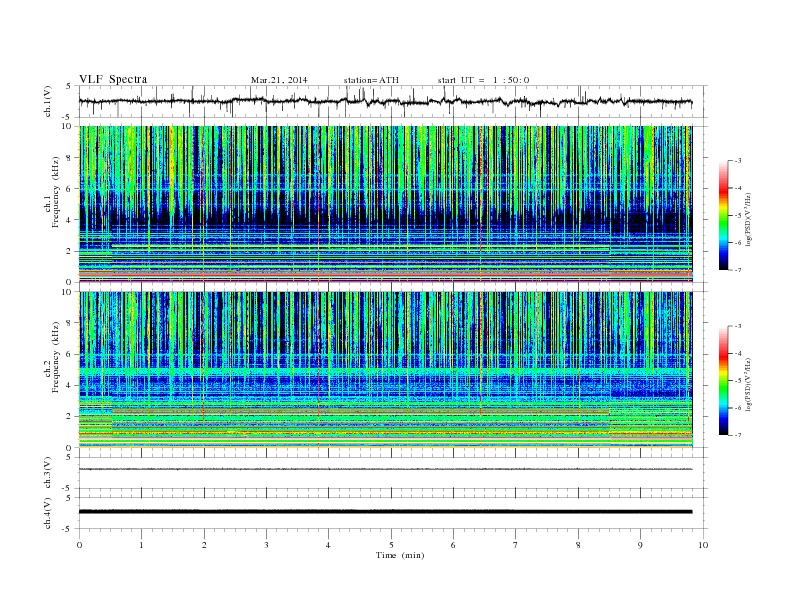This screenshot has width=792, height=612.
Task: Click the ch.1 "Frequency (kHz)" axis label
Action: point(55,192)
